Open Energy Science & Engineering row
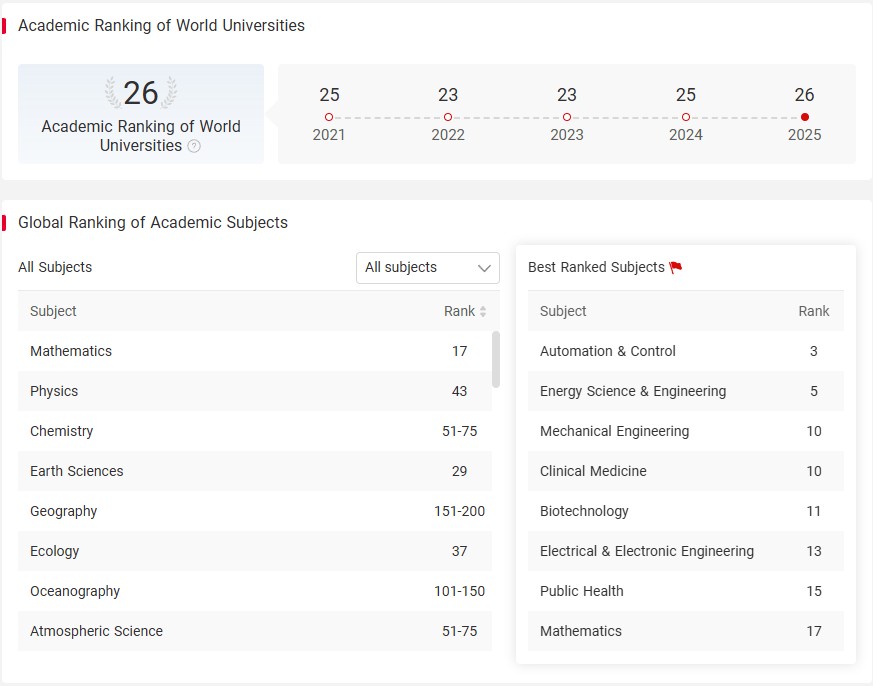 tap(685, 391)
